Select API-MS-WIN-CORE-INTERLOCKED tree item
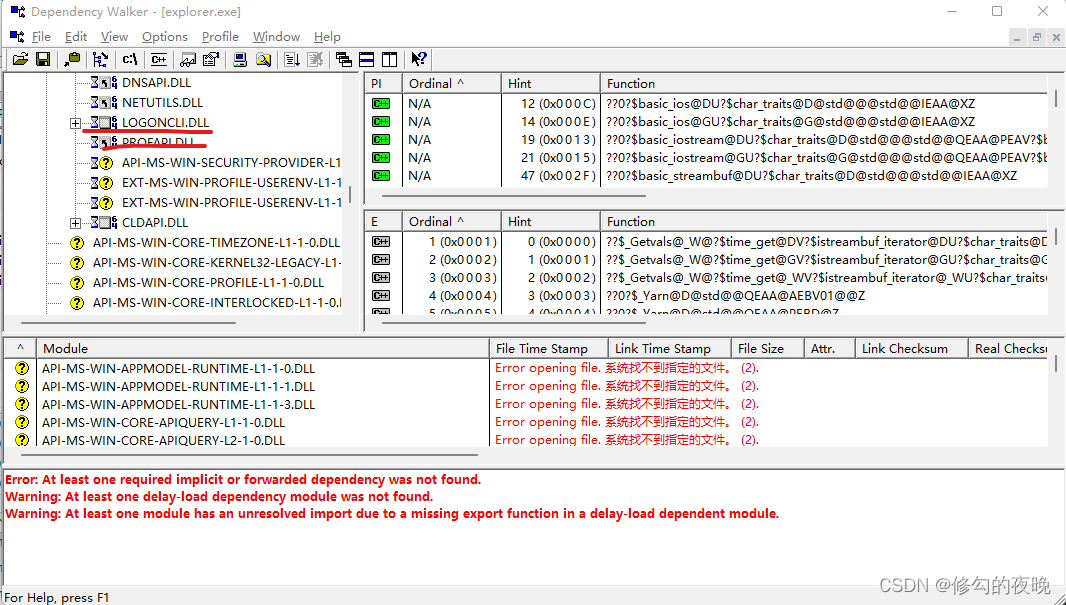 [217, 302]
